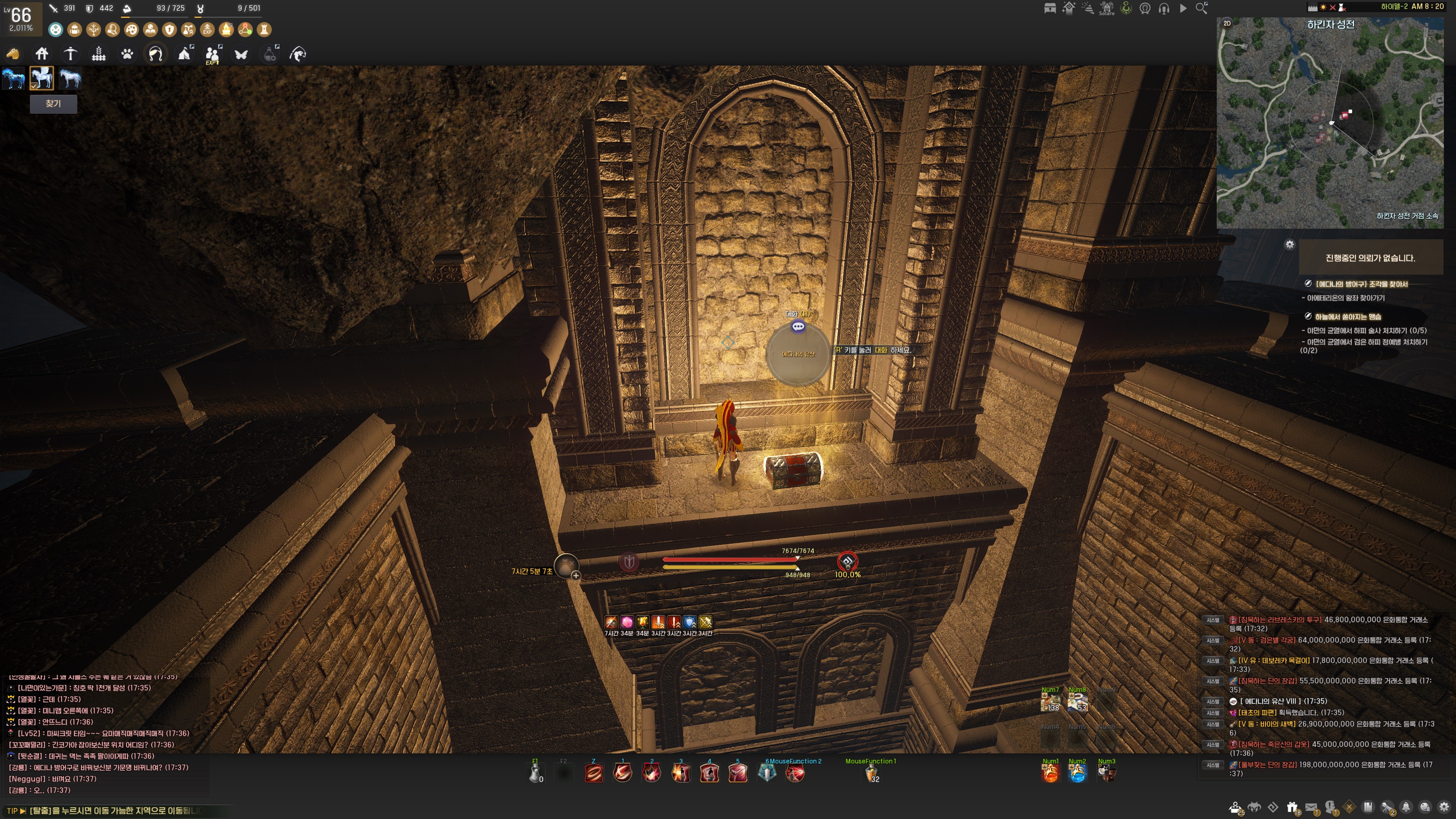The height and width of the screenshot is (819, 1456).
Task: Click the tent campsite icon
Action: [184, 54]
